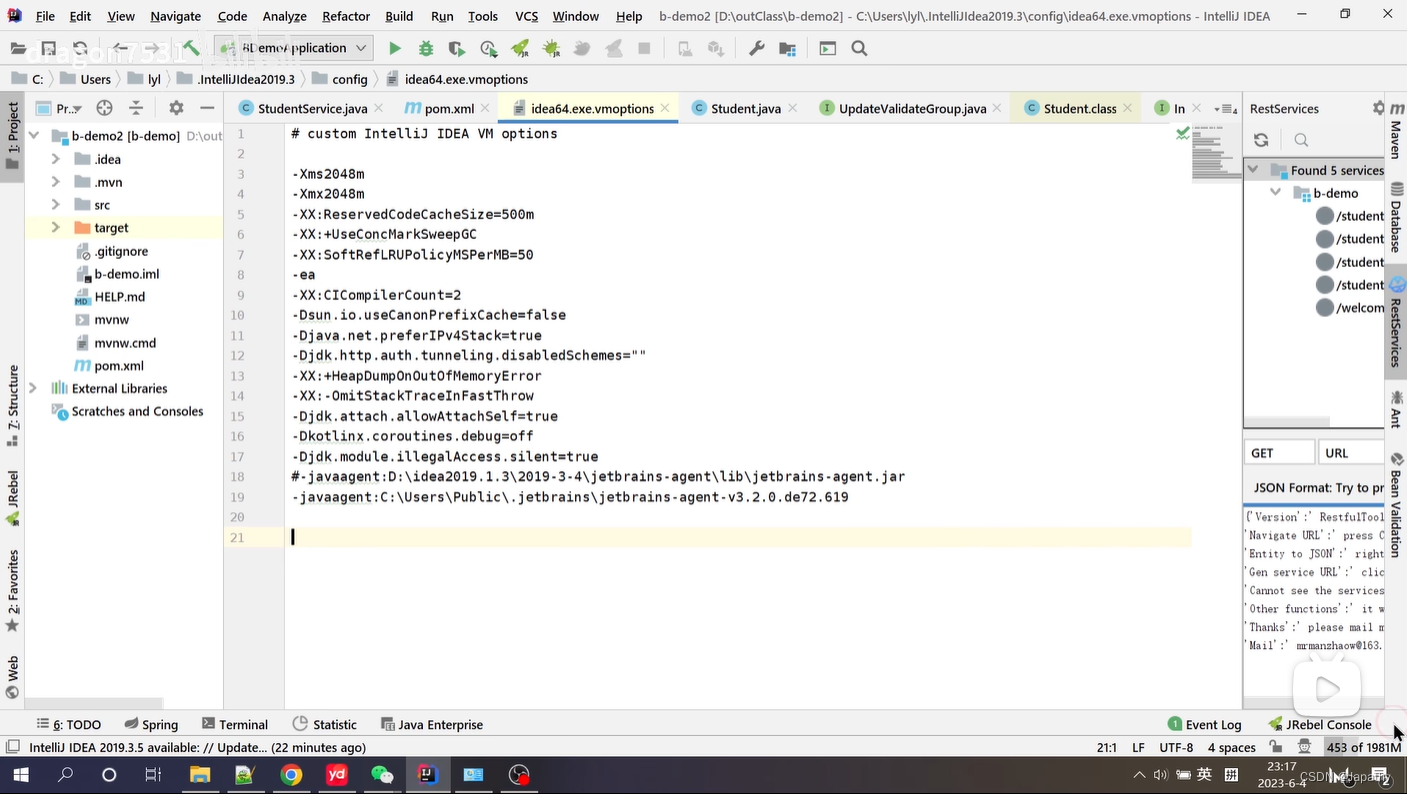Click the green inspection checkmark in editor

pos(1183,133)
